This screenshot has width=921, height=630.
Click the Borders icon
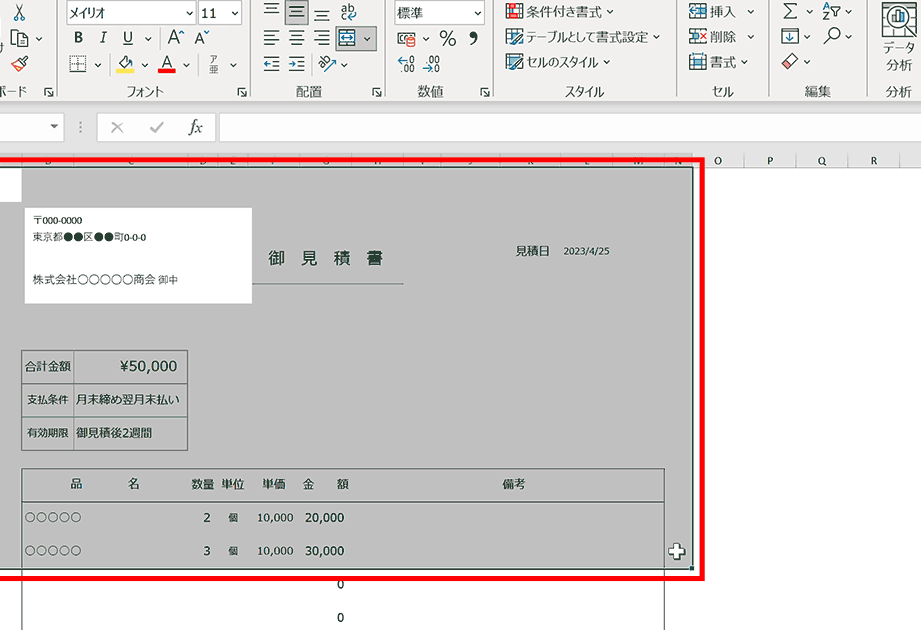pos(78,64)
